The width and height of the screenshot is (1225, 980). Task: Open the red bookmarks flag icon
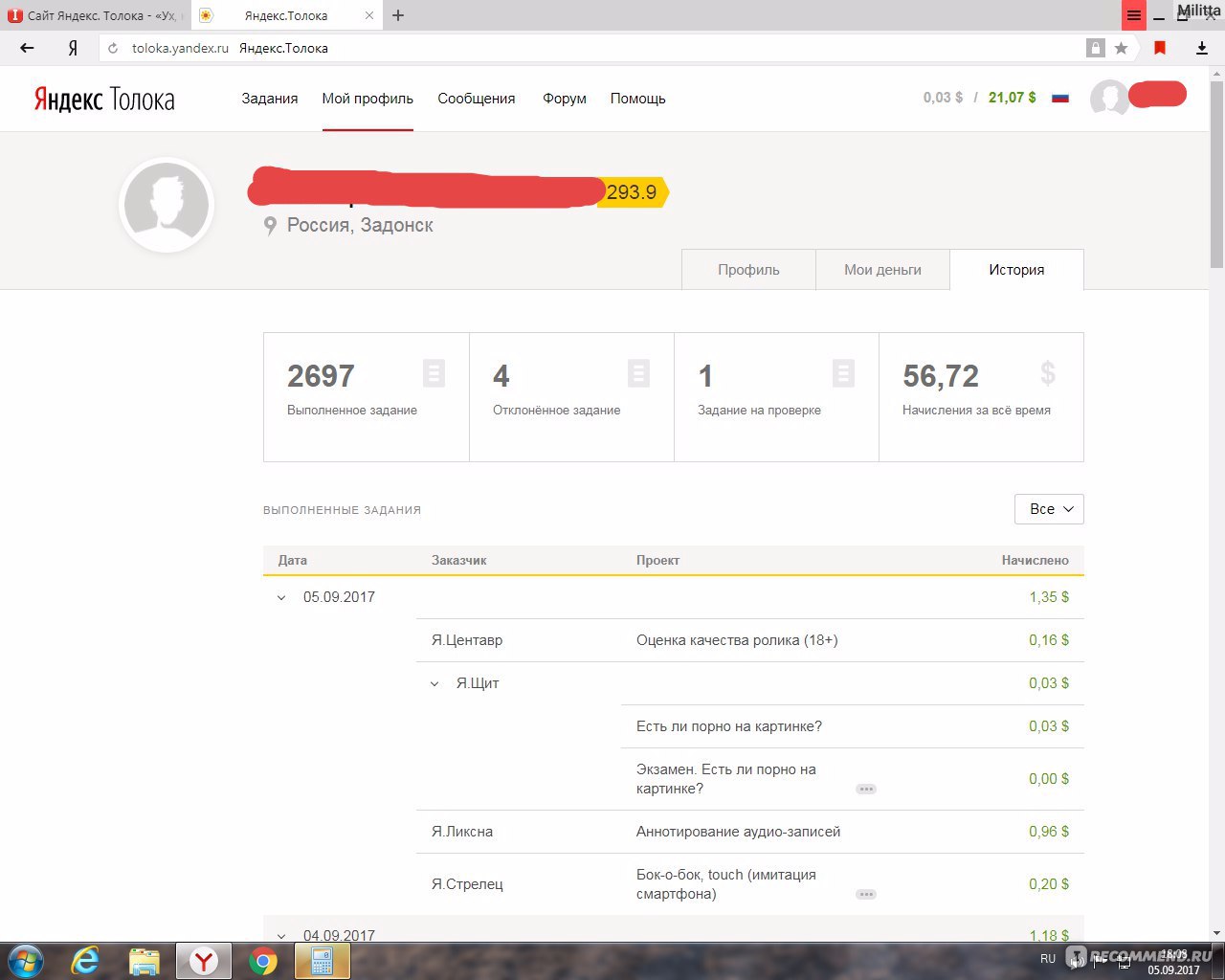coord(1160,48)
